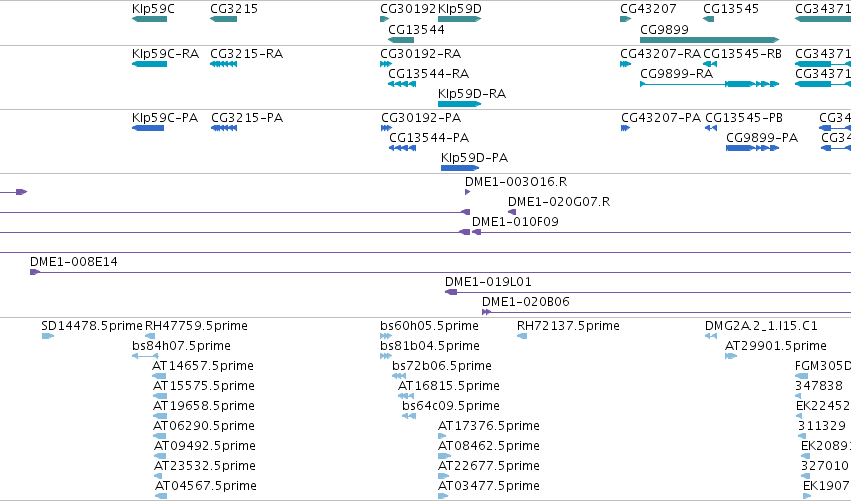Select the AT03477.5prime EST label

tap(489, 486)
